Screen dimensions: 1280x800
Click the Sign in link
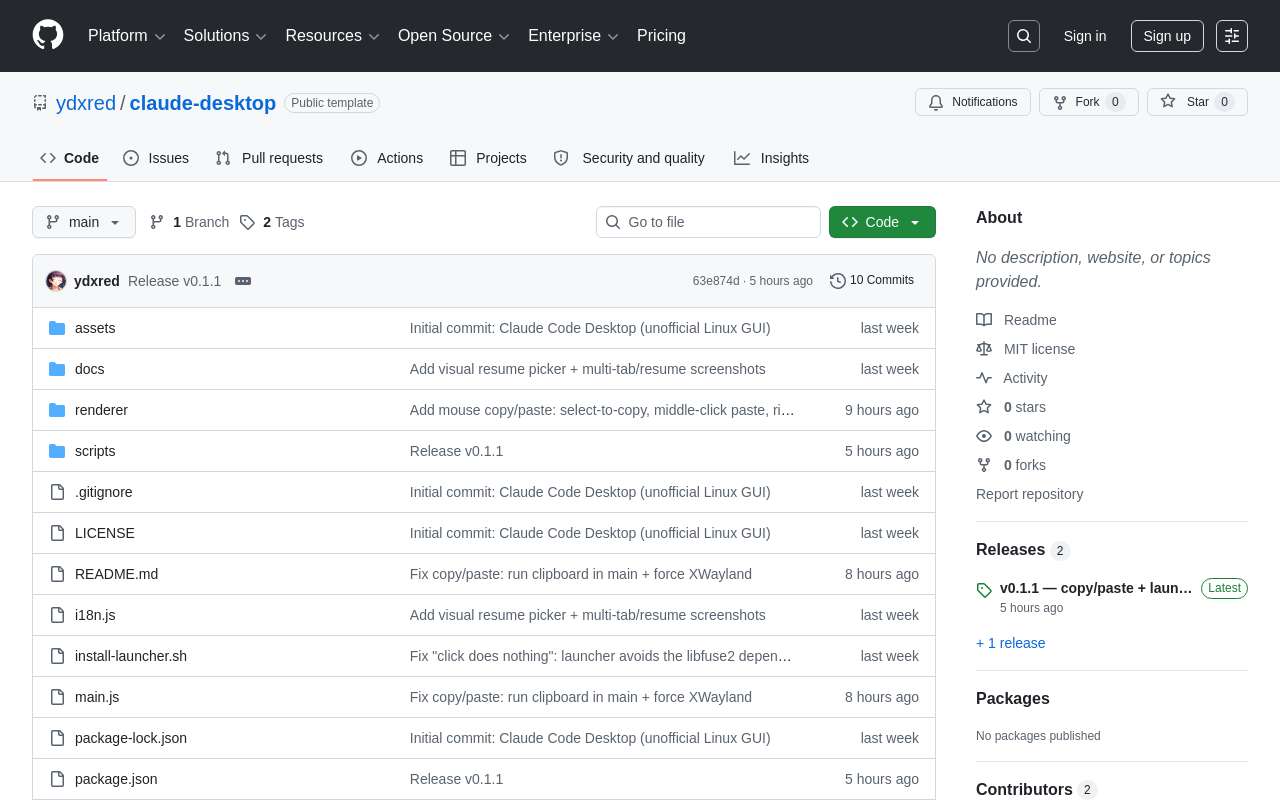coord(1085,36)
